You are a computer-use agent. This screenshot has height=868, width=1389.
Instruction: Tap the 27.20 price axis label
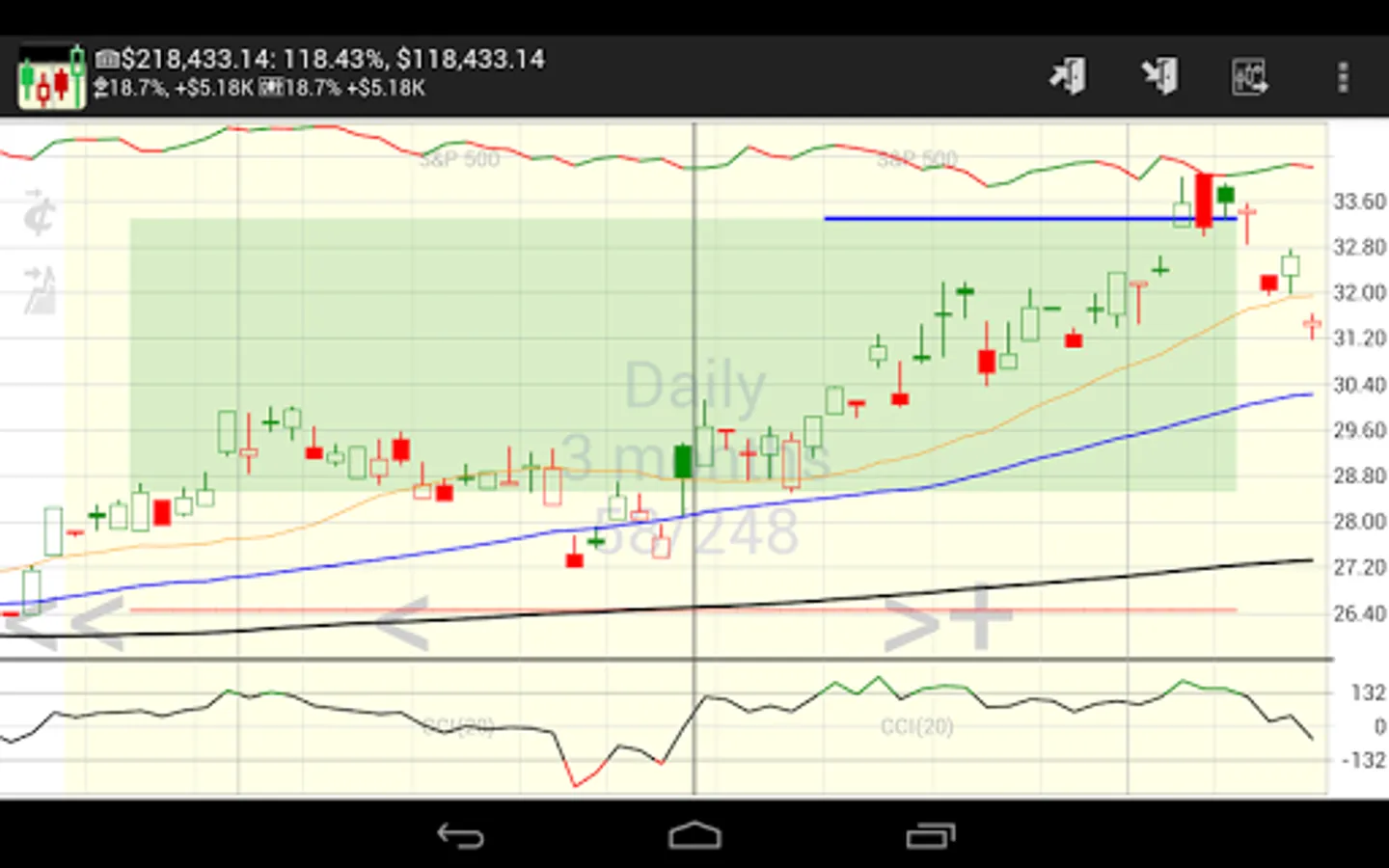(x=1359, y=567)
